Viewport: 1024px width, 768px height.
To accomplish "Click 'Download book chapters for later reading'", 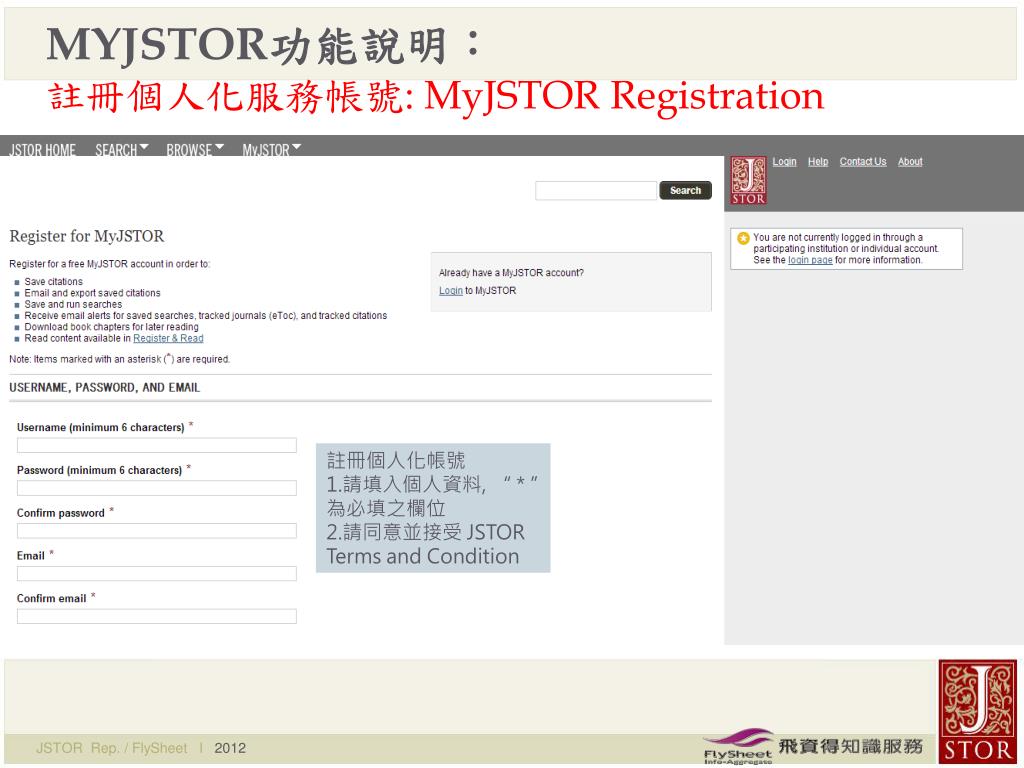I will (112, 327).
